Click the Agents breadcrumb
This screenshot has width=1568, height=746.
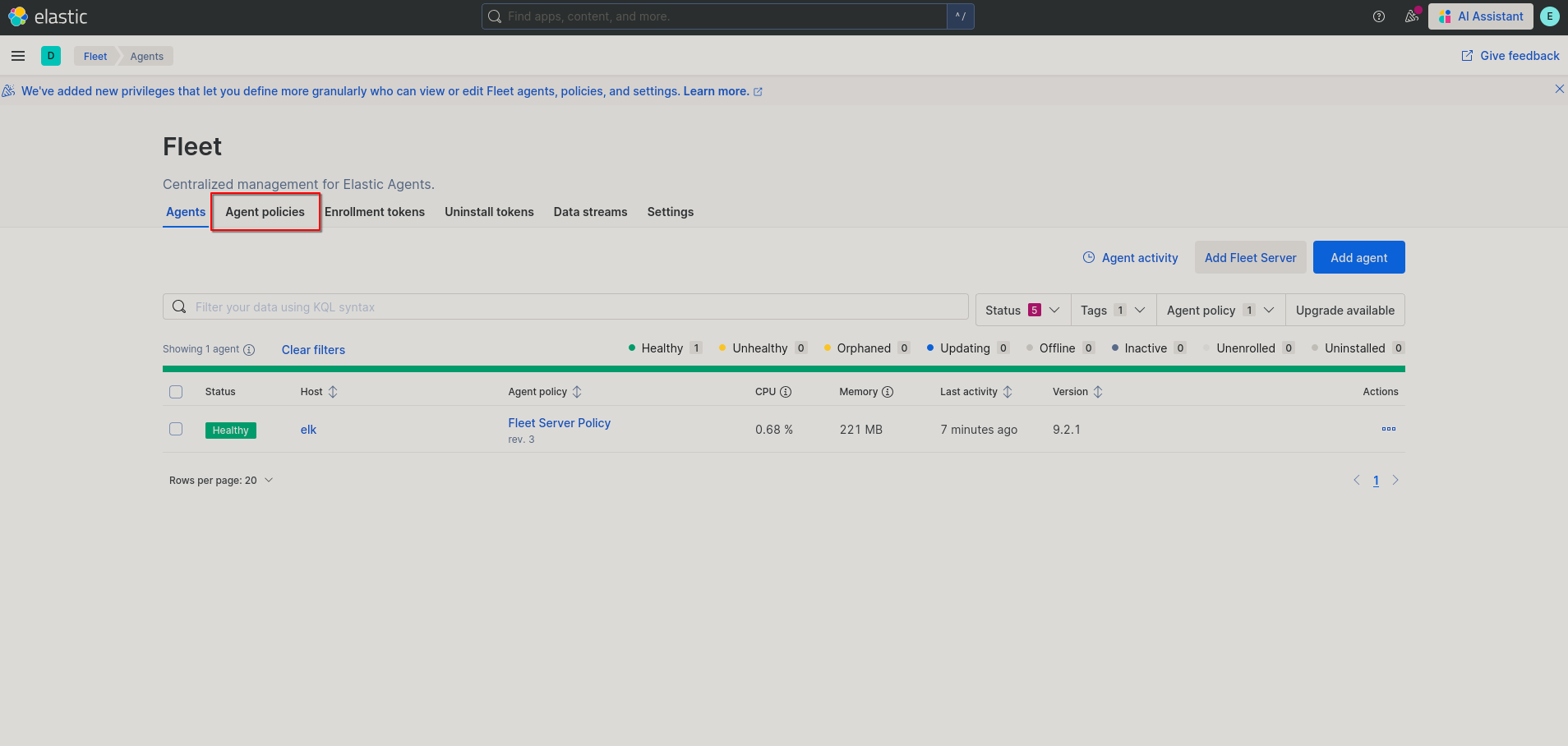click(x=147, y=56)
